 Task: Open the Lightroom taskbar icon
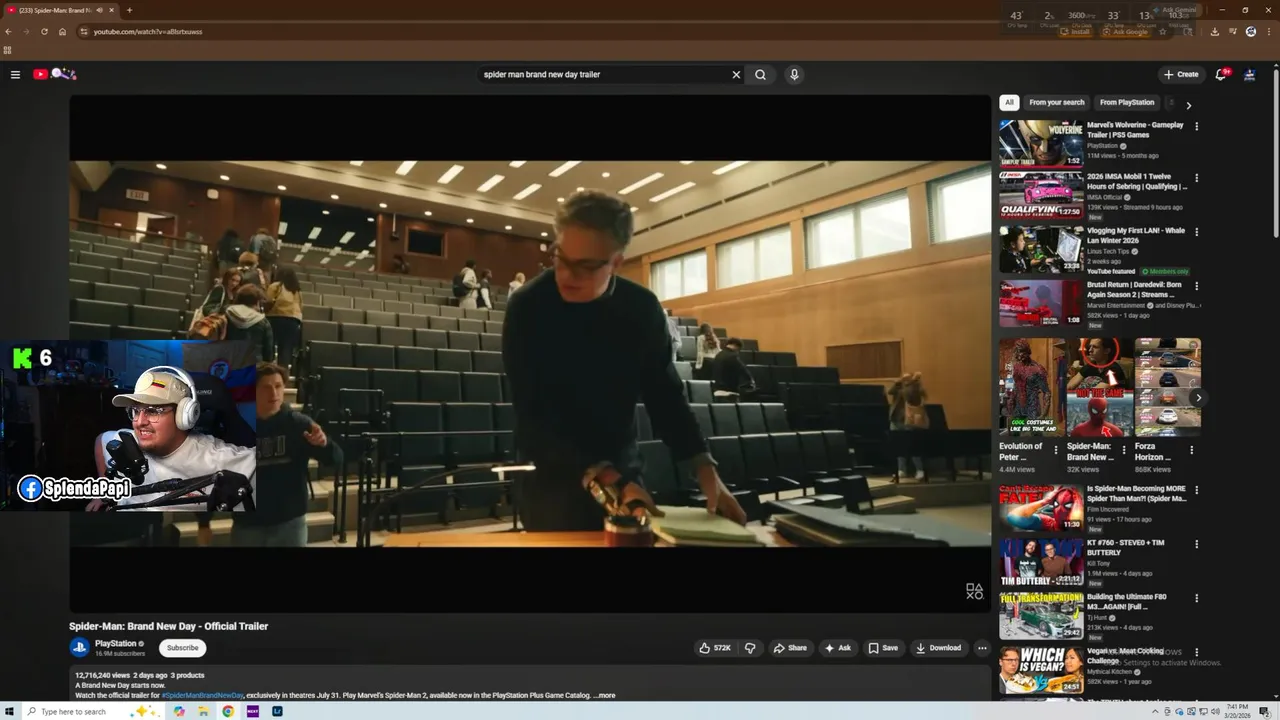click(x=277, y=711)
